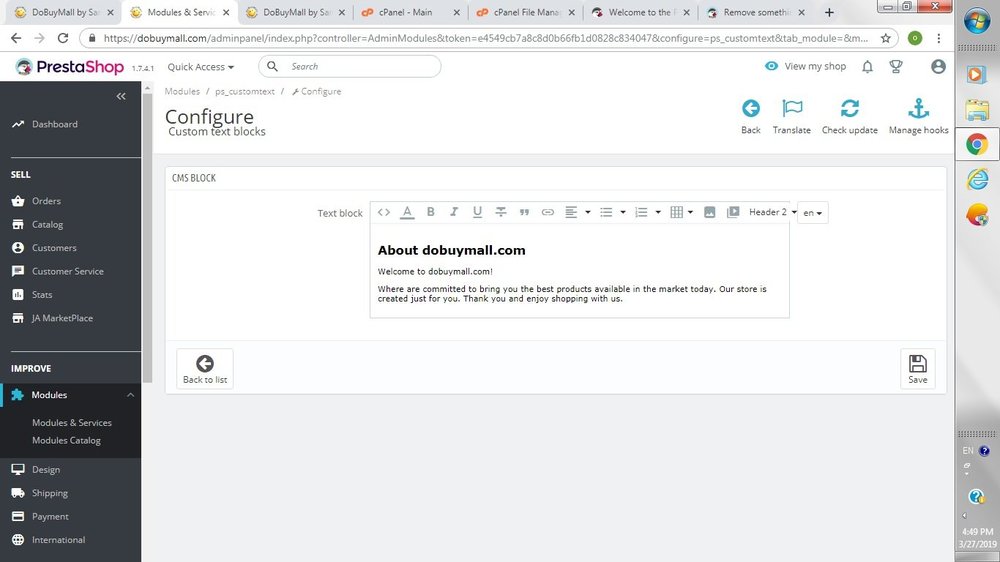This screenshot has width=1000, height=562.
Task: Open the trophy merchant expertise icon
Action: tap(896, 66)
